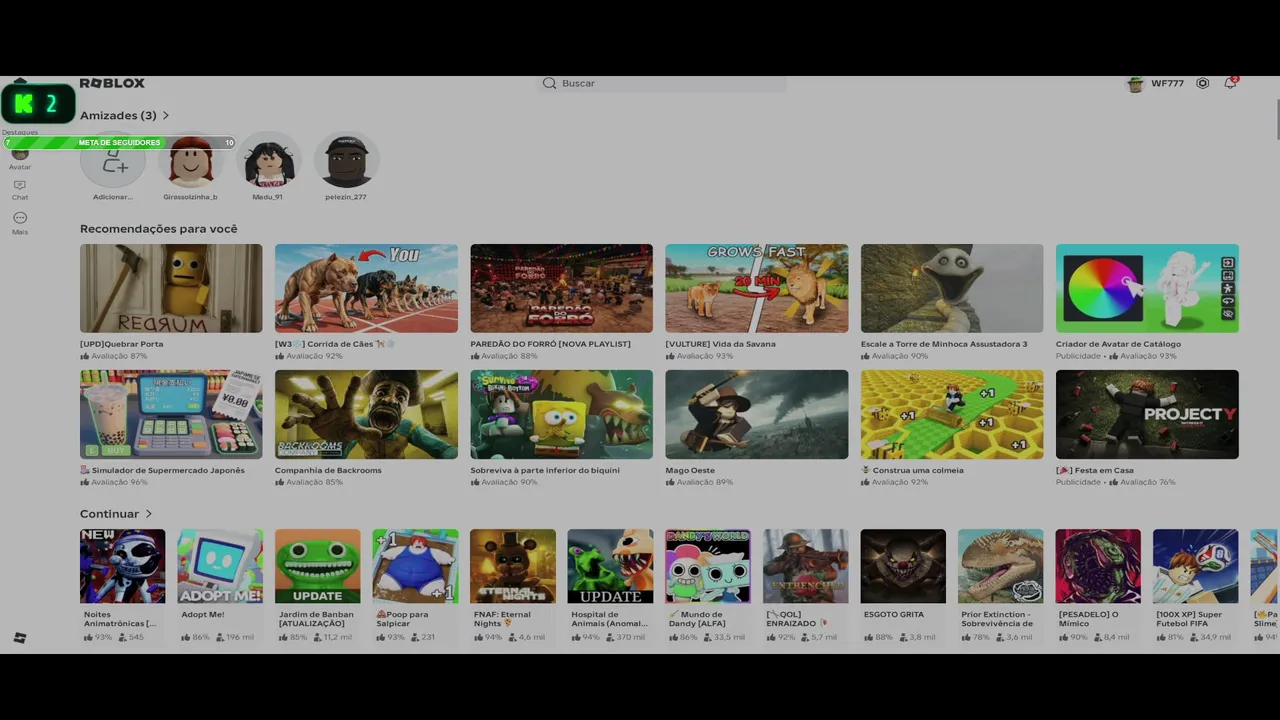Click the Roblox logo in the header
Image resolution: width=1280 pixels, height=720 pixels.
112,83
